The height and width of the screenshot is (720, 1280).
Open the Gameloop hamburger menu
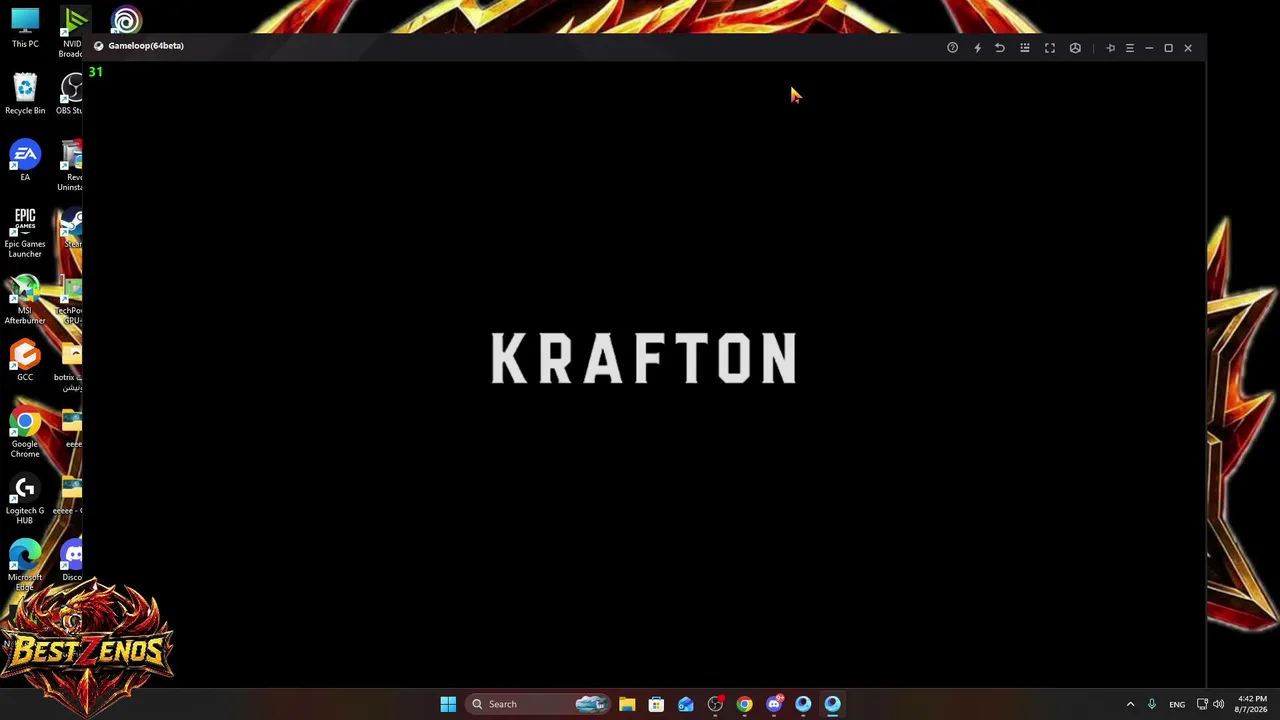tap(1130, 48)
